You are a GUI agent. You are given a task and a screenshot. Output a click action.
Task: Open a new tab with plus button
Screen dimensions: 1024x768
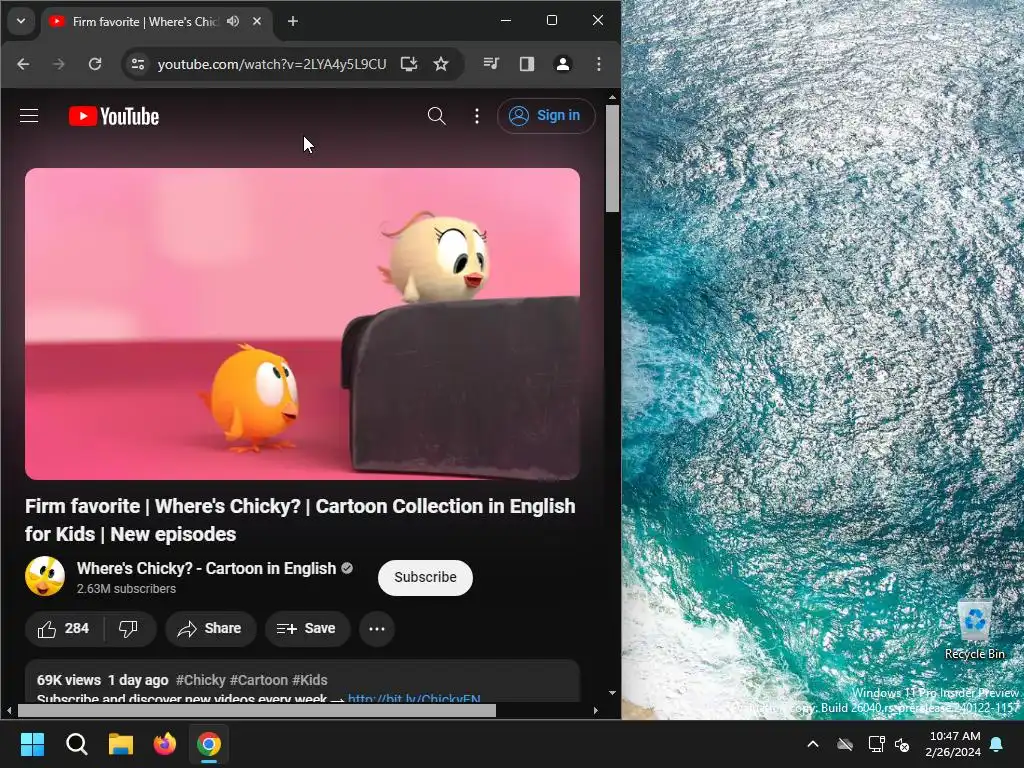tap(293, 22)
